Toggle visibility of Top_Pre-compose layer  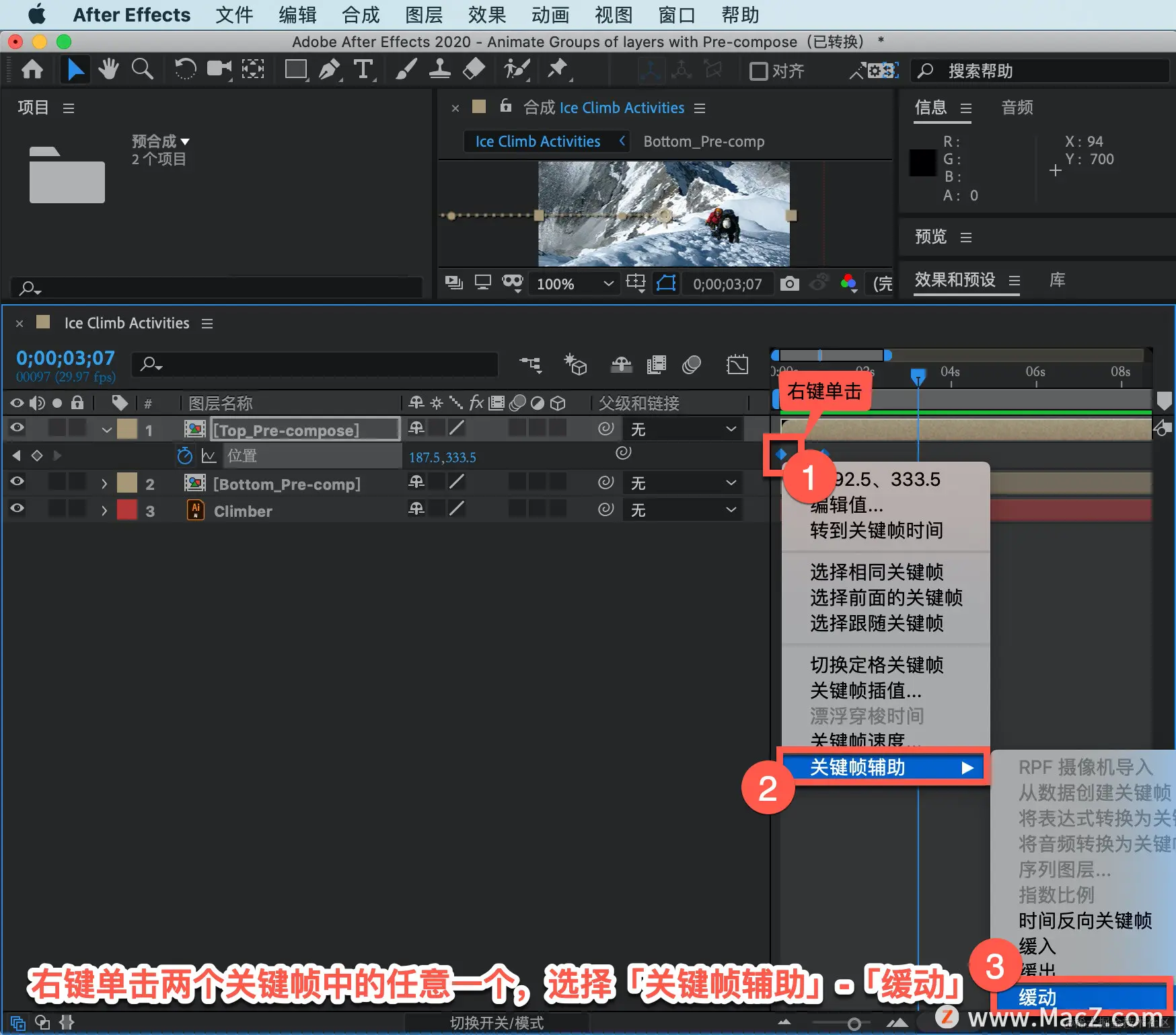coord(17,427)
